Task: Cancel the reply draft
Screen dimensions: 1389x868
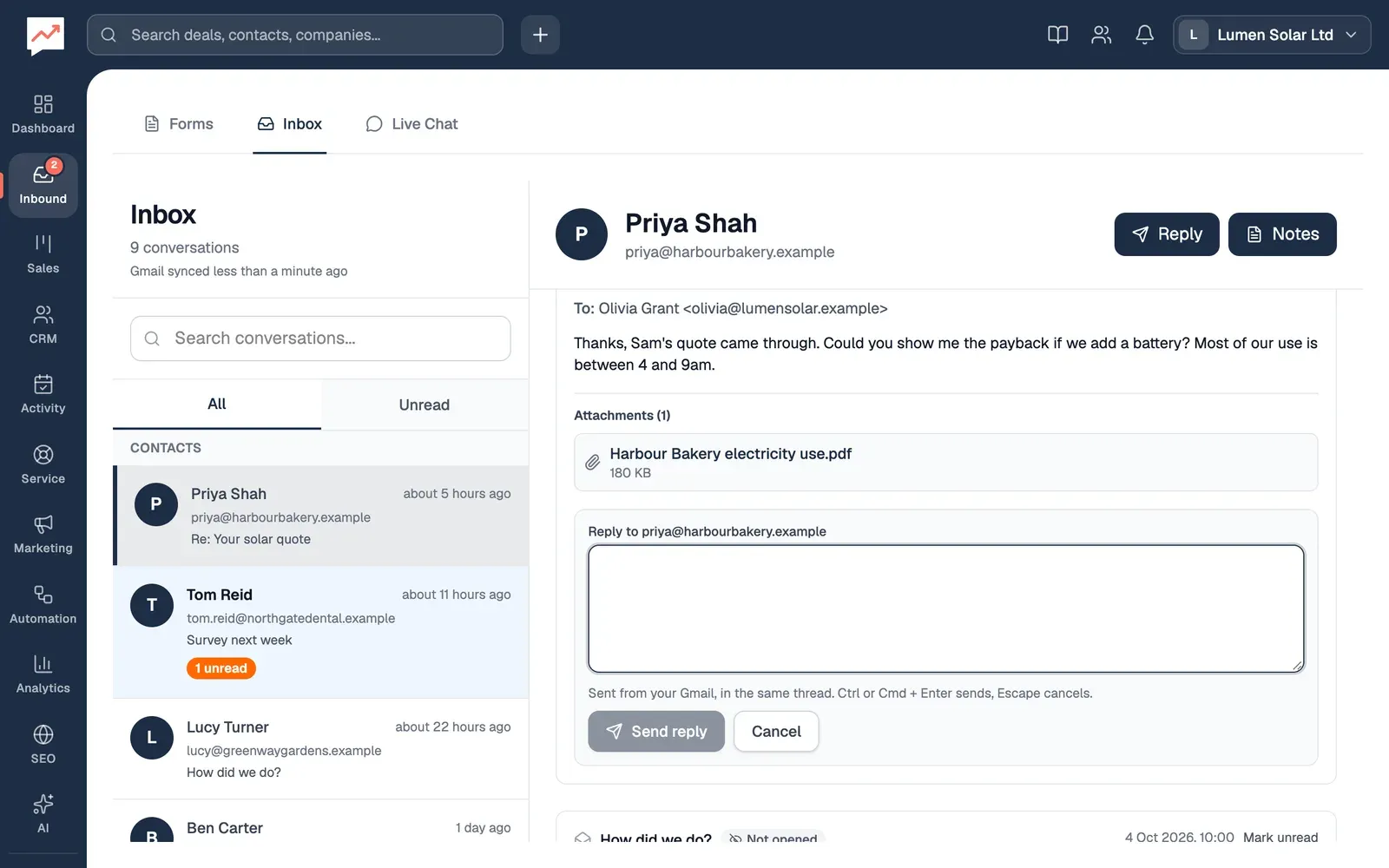Action: click(776, 732)
